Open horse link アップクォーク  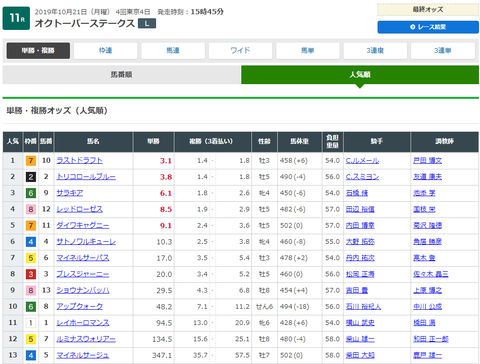pyautogui.click(x=79, y=307)
